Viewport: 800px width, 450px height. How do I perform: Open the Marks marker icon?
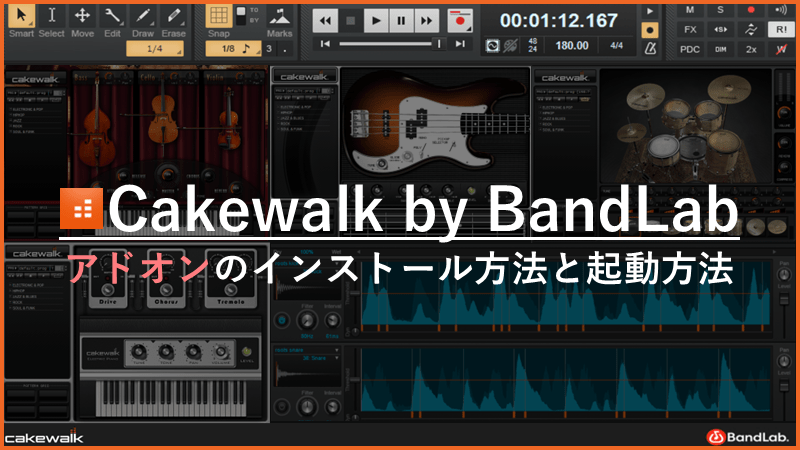(x=280, y=17)
